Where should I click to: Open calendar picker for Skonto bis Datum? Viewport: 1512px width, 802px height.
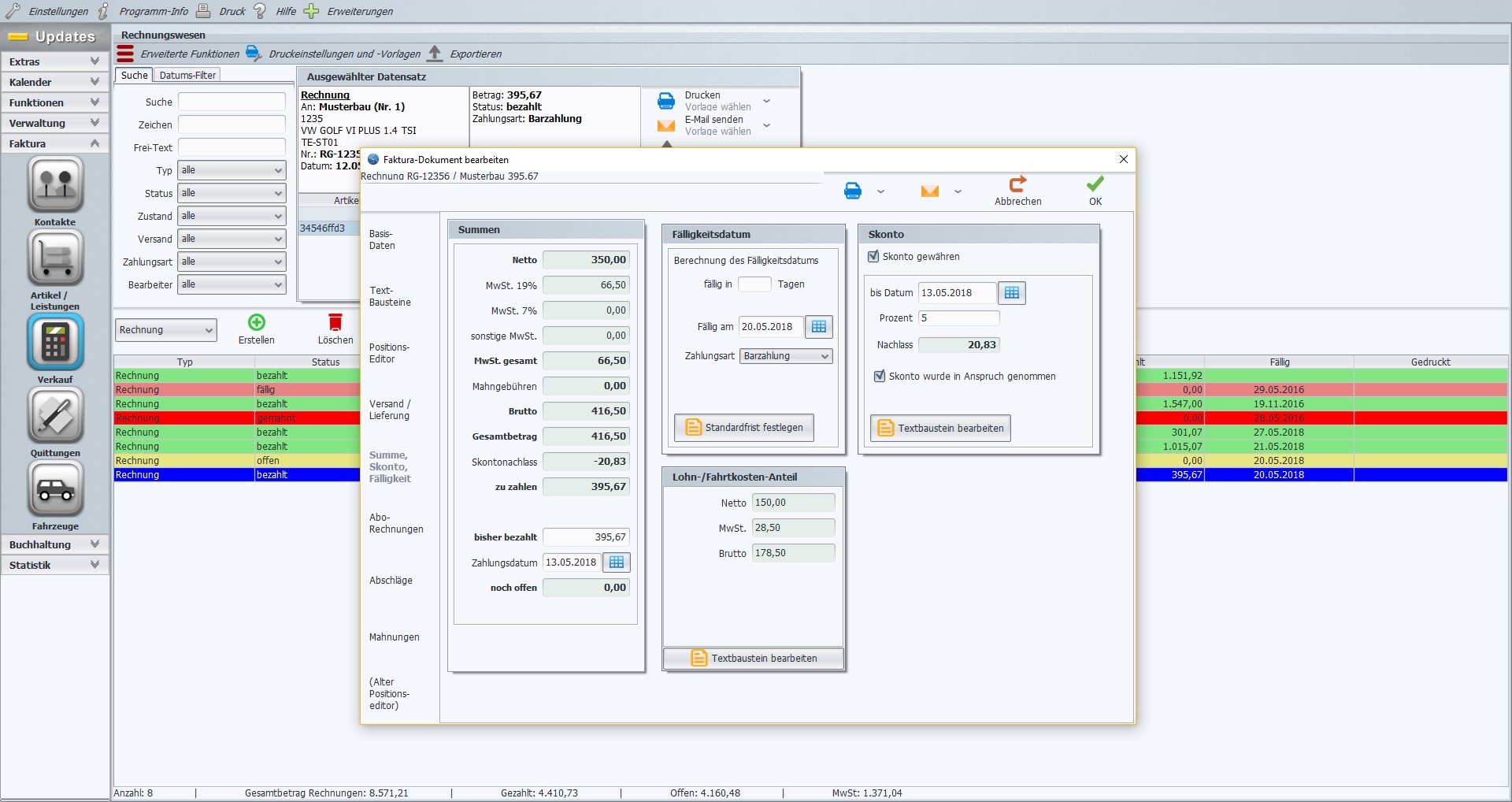click(1012, 293)
